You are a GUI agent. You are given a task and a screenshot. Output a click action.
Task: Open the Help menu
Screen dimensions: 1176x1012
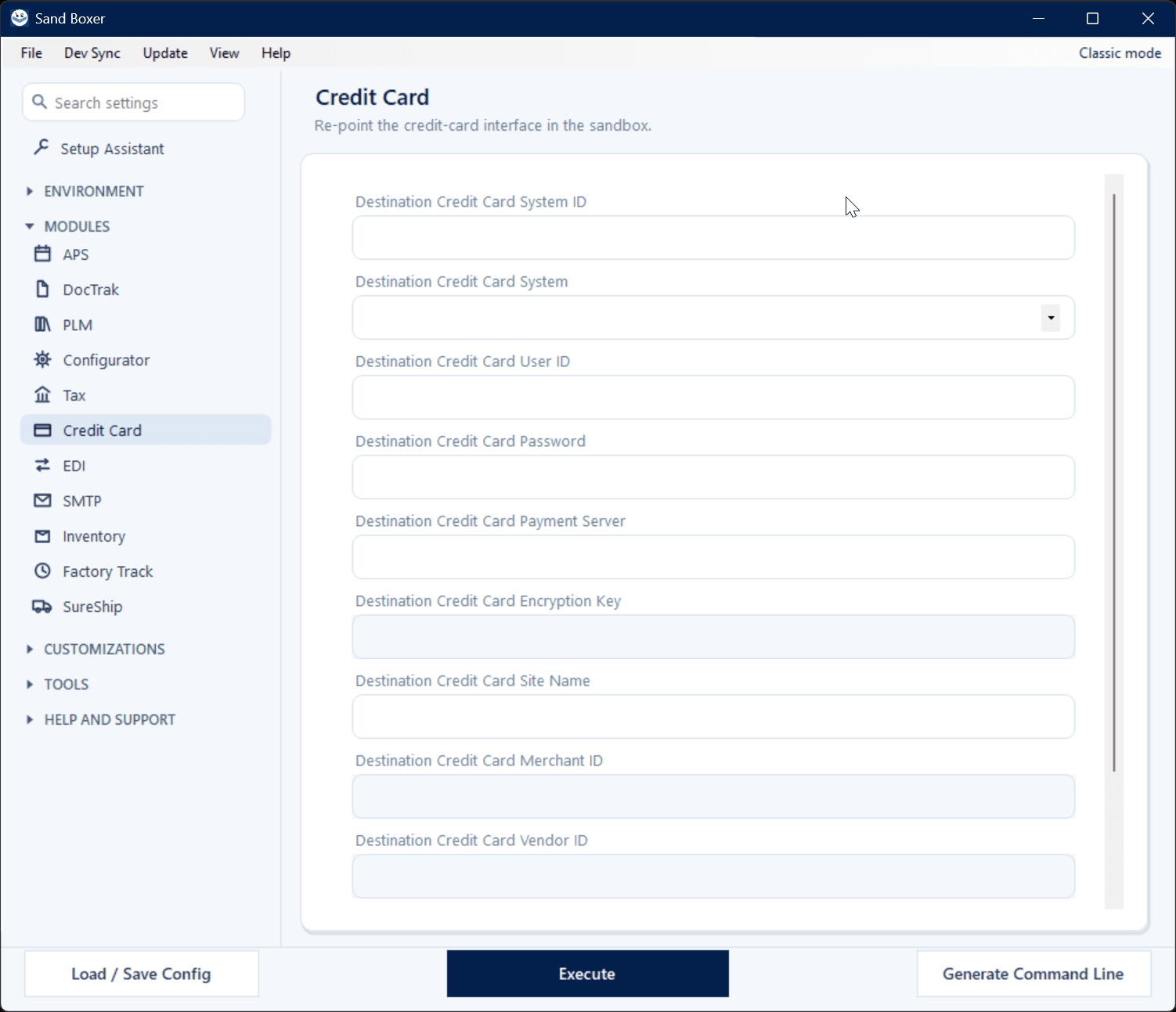276,53
